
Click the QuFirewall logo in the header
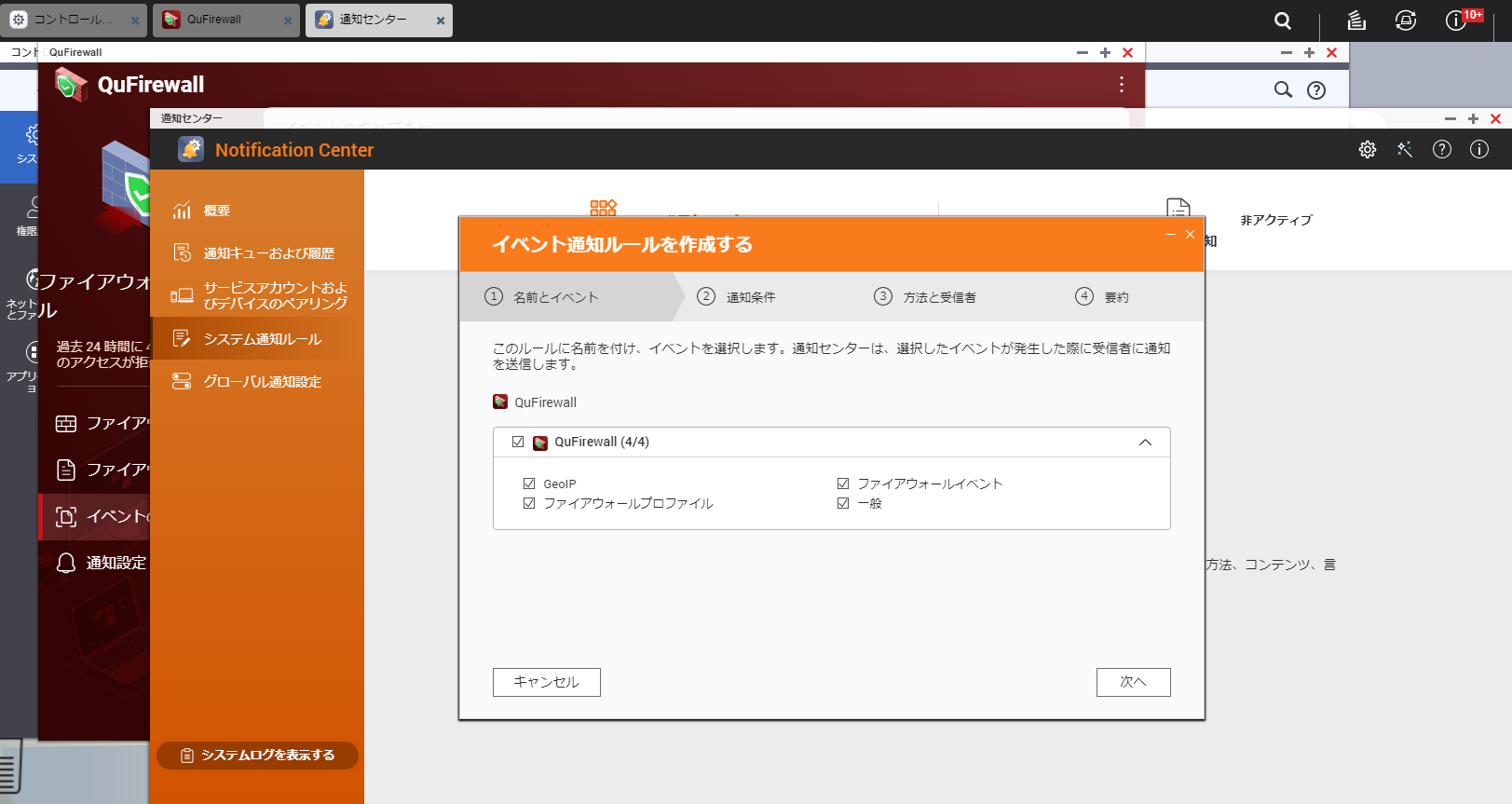tap(71, 84)
